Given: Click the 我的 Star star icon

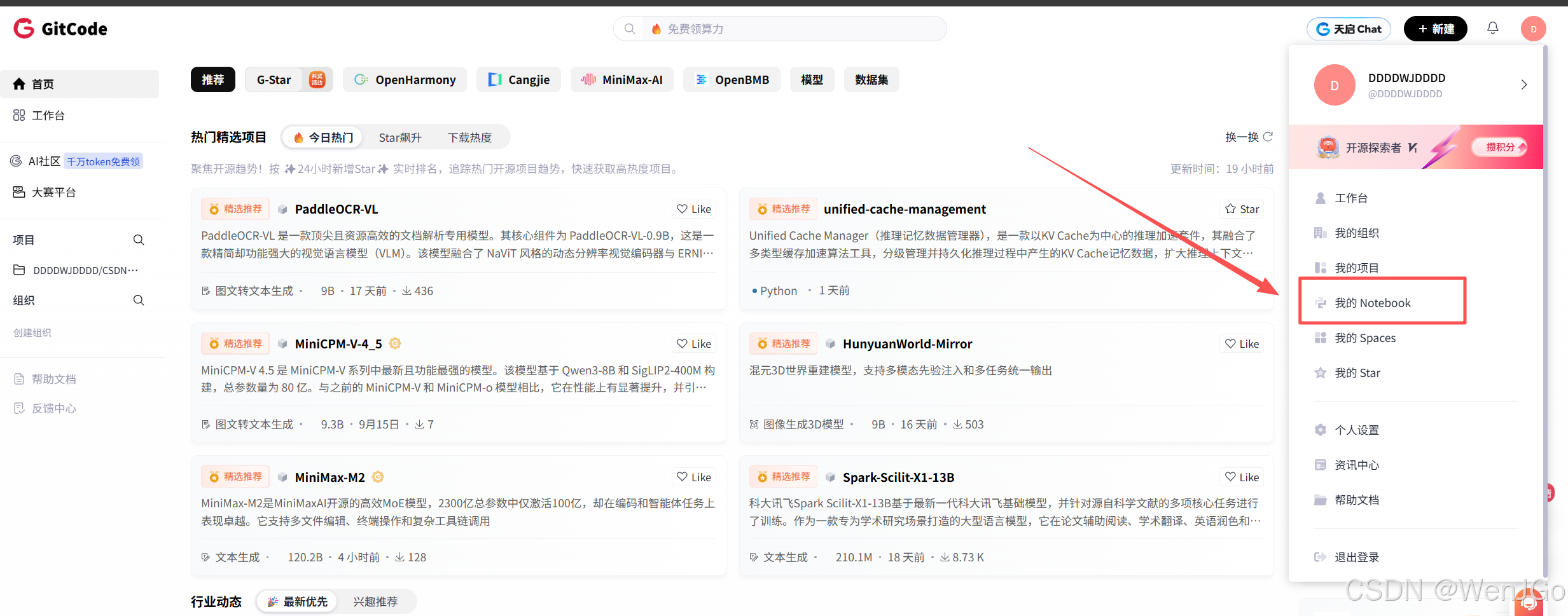Looking at the screenshot, I should coord(1321,373).
